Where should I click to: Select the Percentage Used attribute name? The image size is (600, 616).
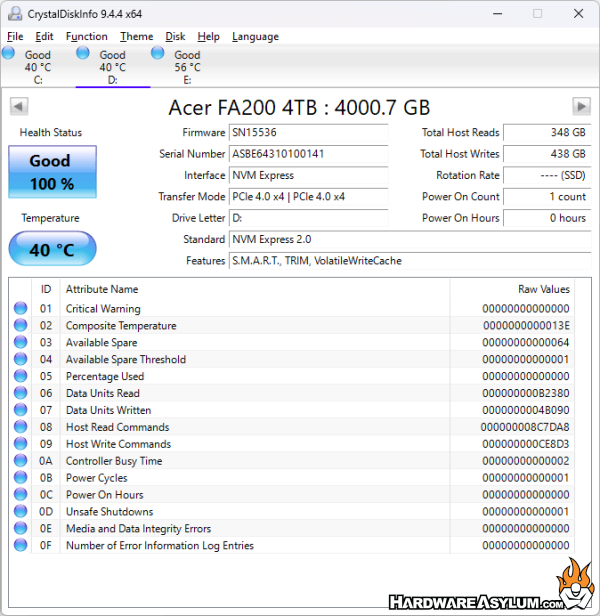(x=105, y=376)
